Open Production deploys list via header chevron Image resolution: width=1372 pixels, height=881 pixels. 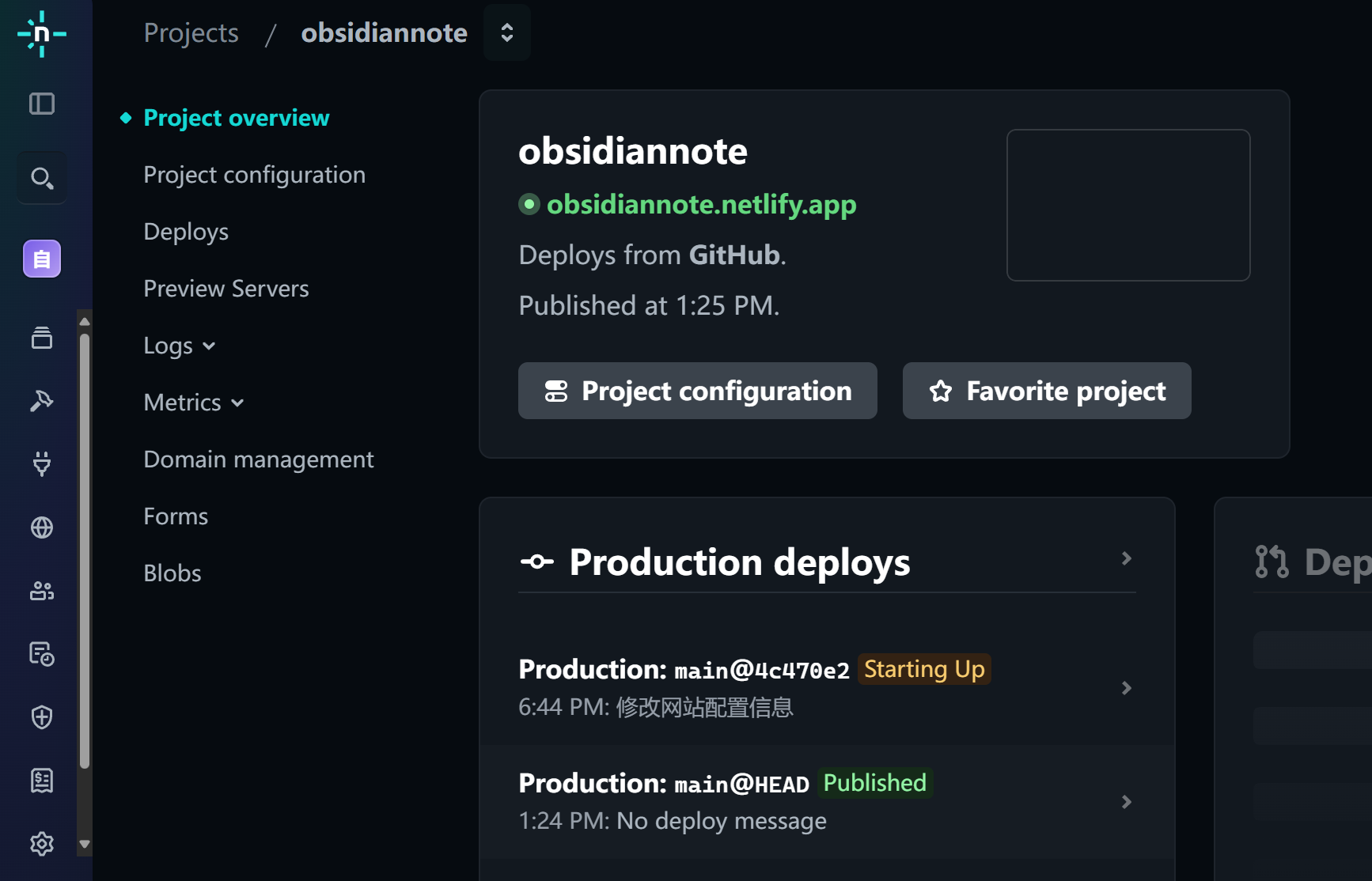pyautogui.click(x=1127, y=558)
